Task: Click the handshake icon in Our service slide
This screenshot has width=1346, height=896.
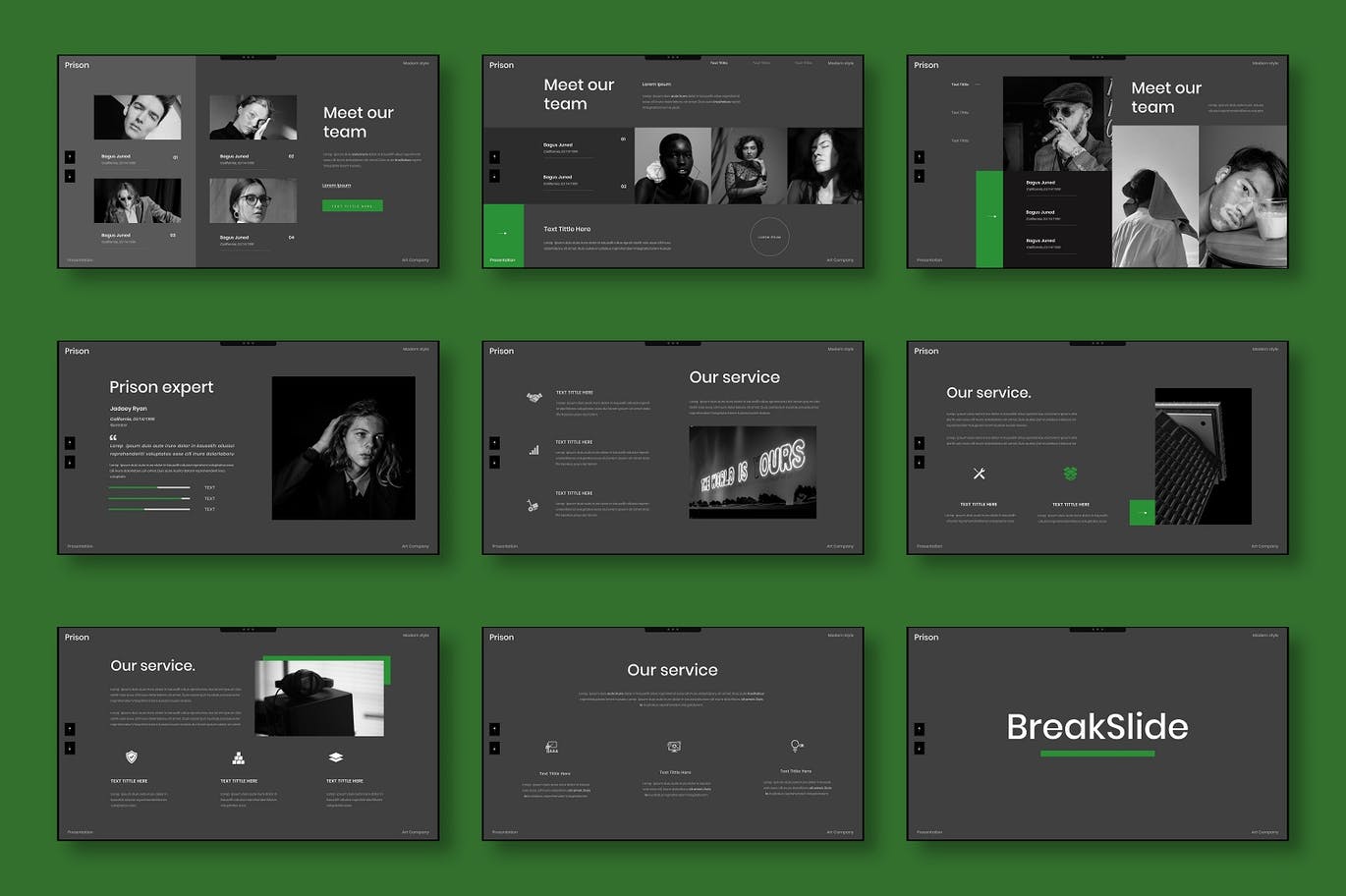Action: coord(533,398)
